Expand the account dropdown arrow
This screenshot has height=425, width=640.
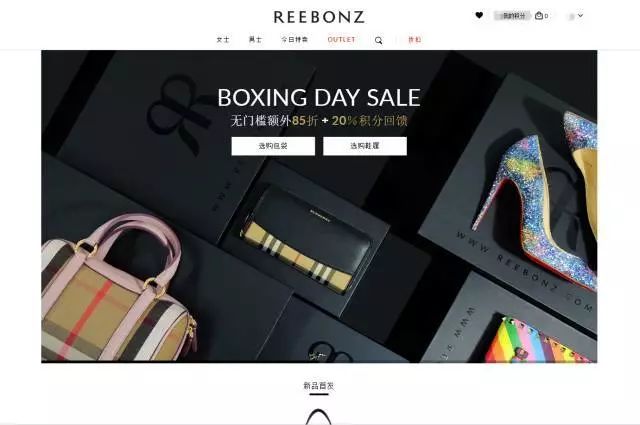pos(580,16)
